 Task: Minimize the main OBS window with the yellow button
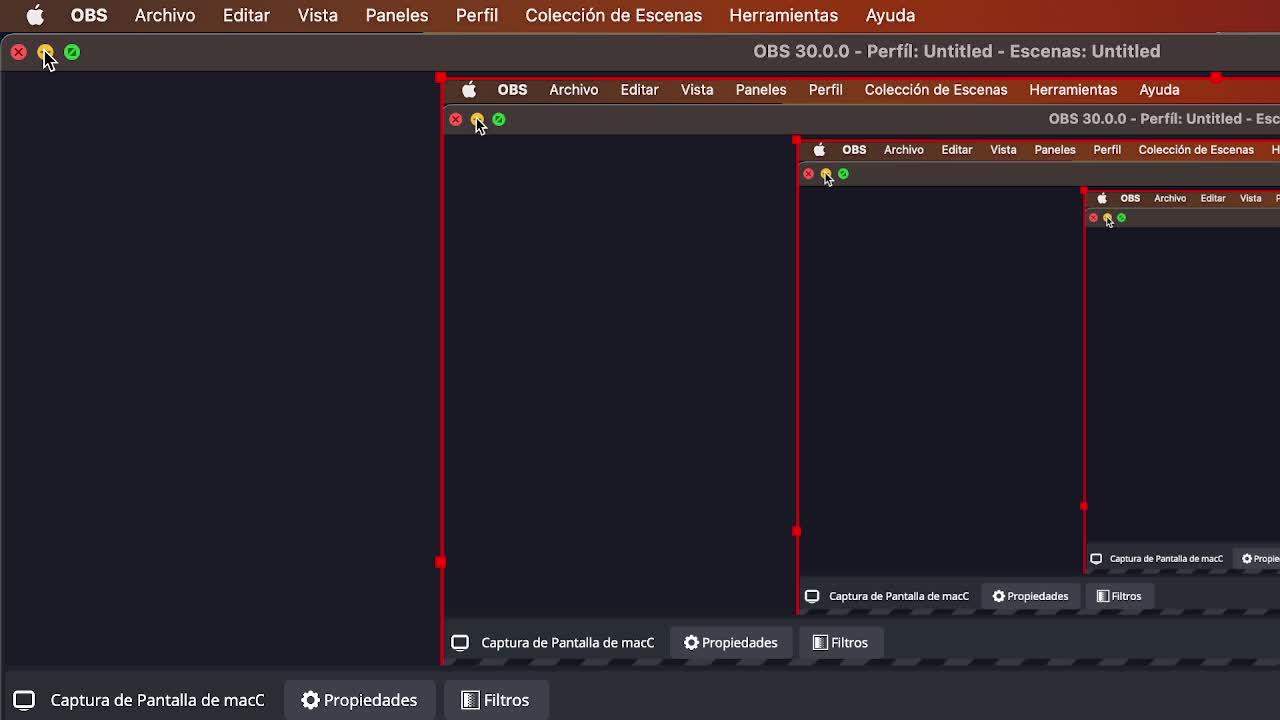coord(45,52)
